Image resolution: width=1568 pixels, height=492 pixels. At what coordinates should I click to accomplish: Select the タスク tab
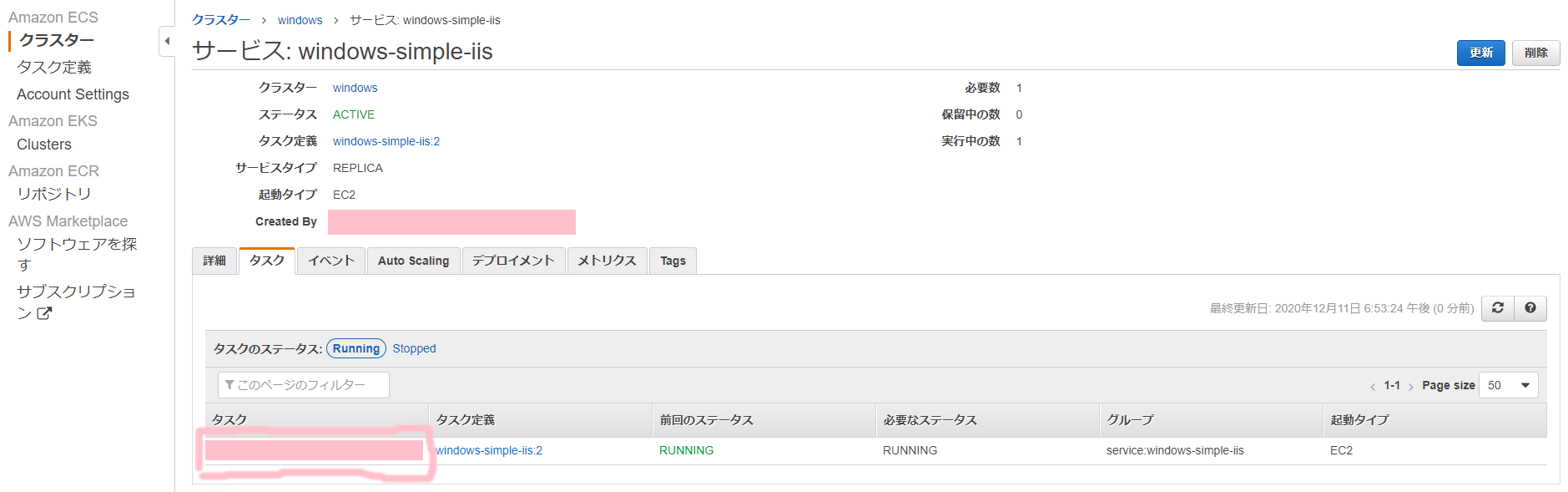pos(267,261)
